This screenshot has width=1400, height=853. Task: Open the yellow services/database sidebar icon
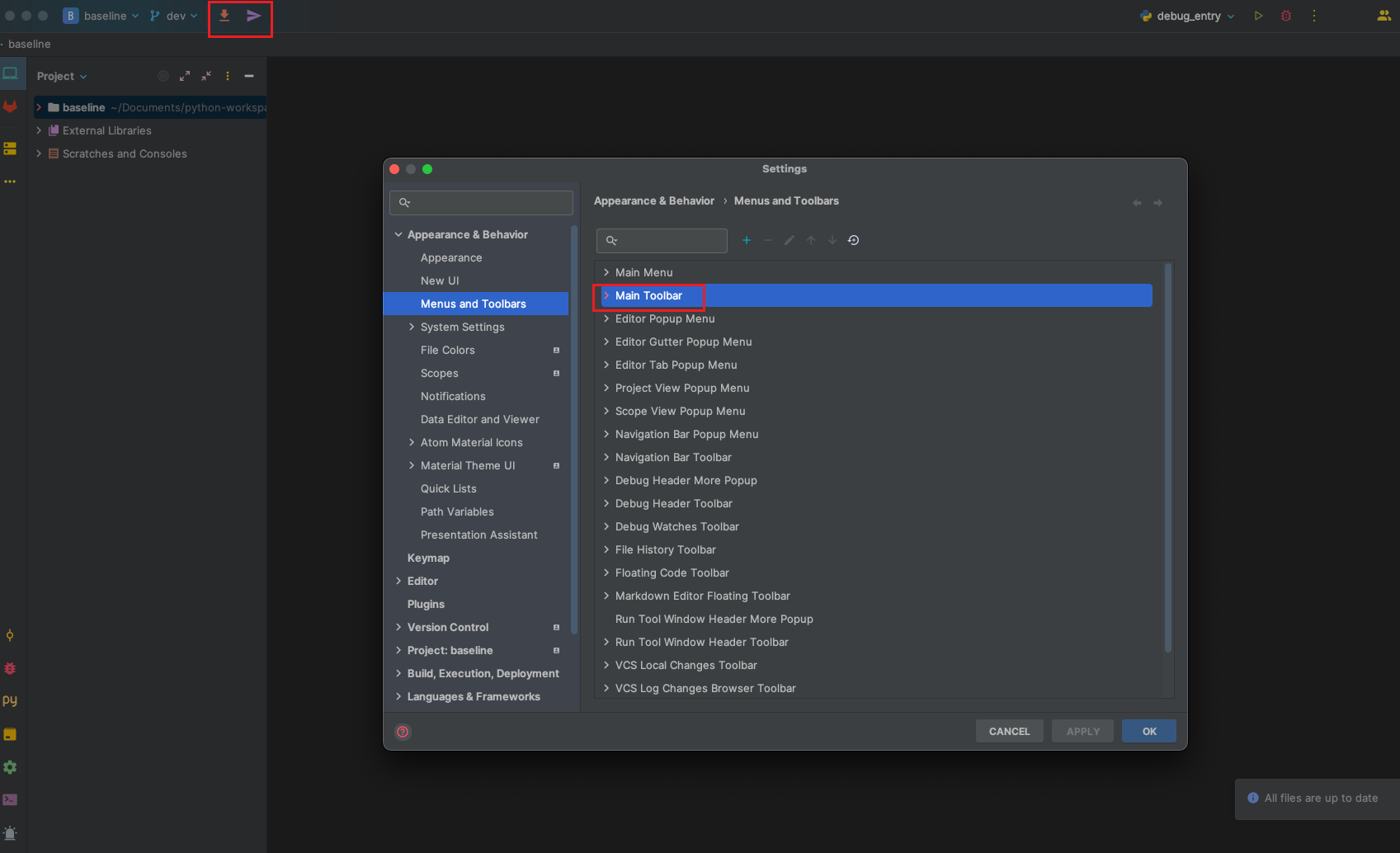(x=10, y=148)
